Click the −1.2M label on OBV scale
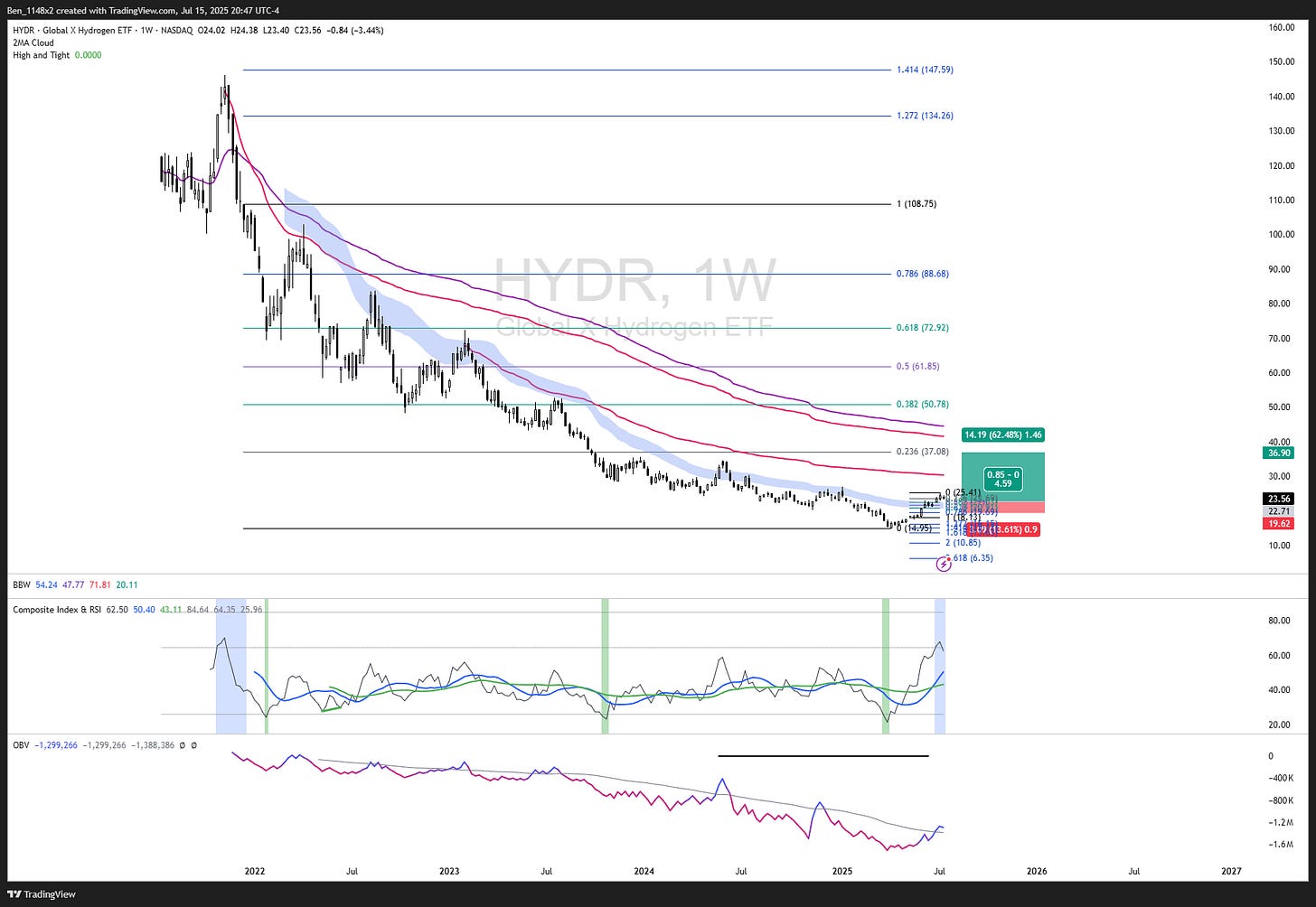The image size is (1316, 907). pos(1282,823)
